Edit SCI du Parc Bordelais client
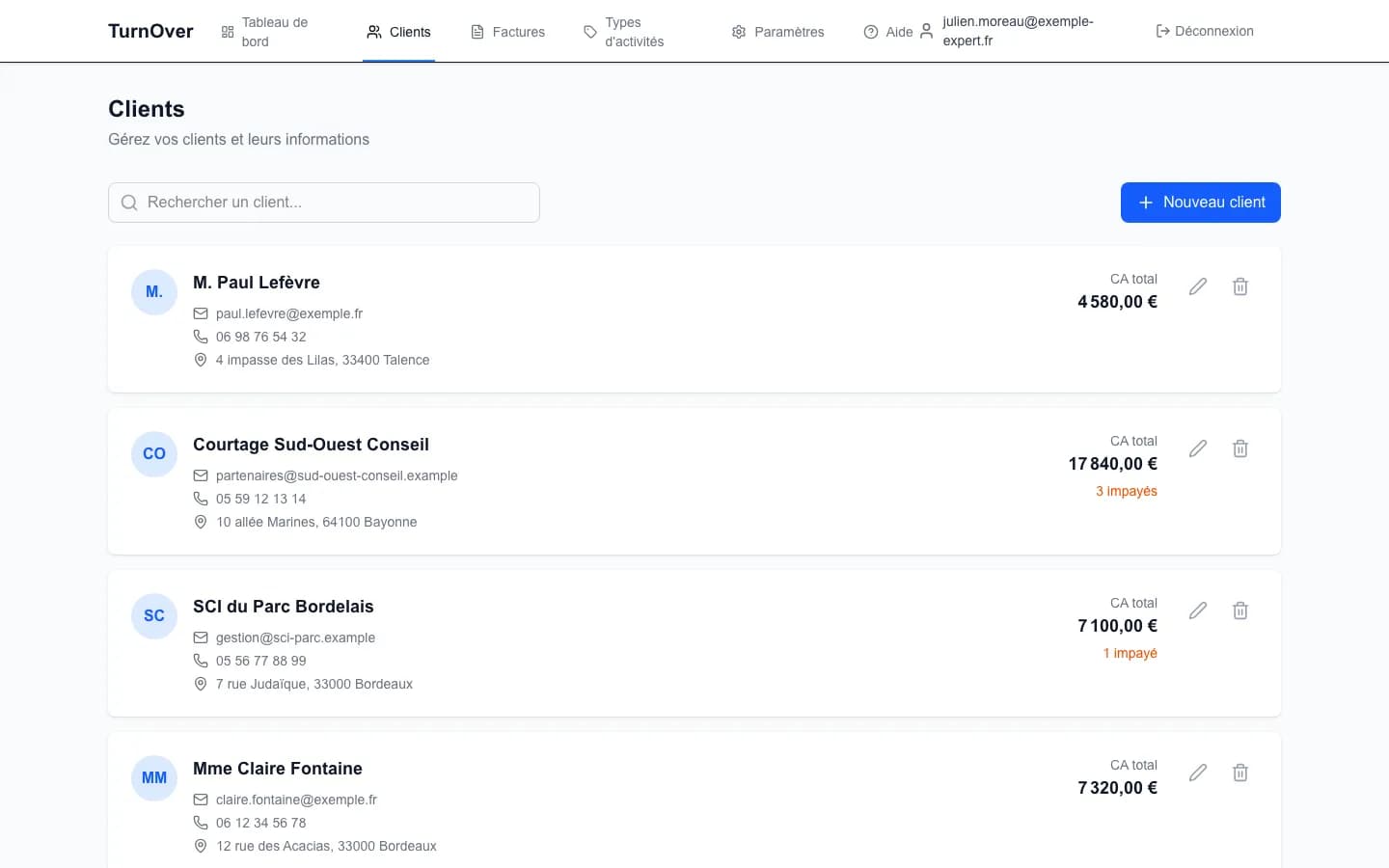This screenshot has height=868, width=1389. [x=1198, y=610]
